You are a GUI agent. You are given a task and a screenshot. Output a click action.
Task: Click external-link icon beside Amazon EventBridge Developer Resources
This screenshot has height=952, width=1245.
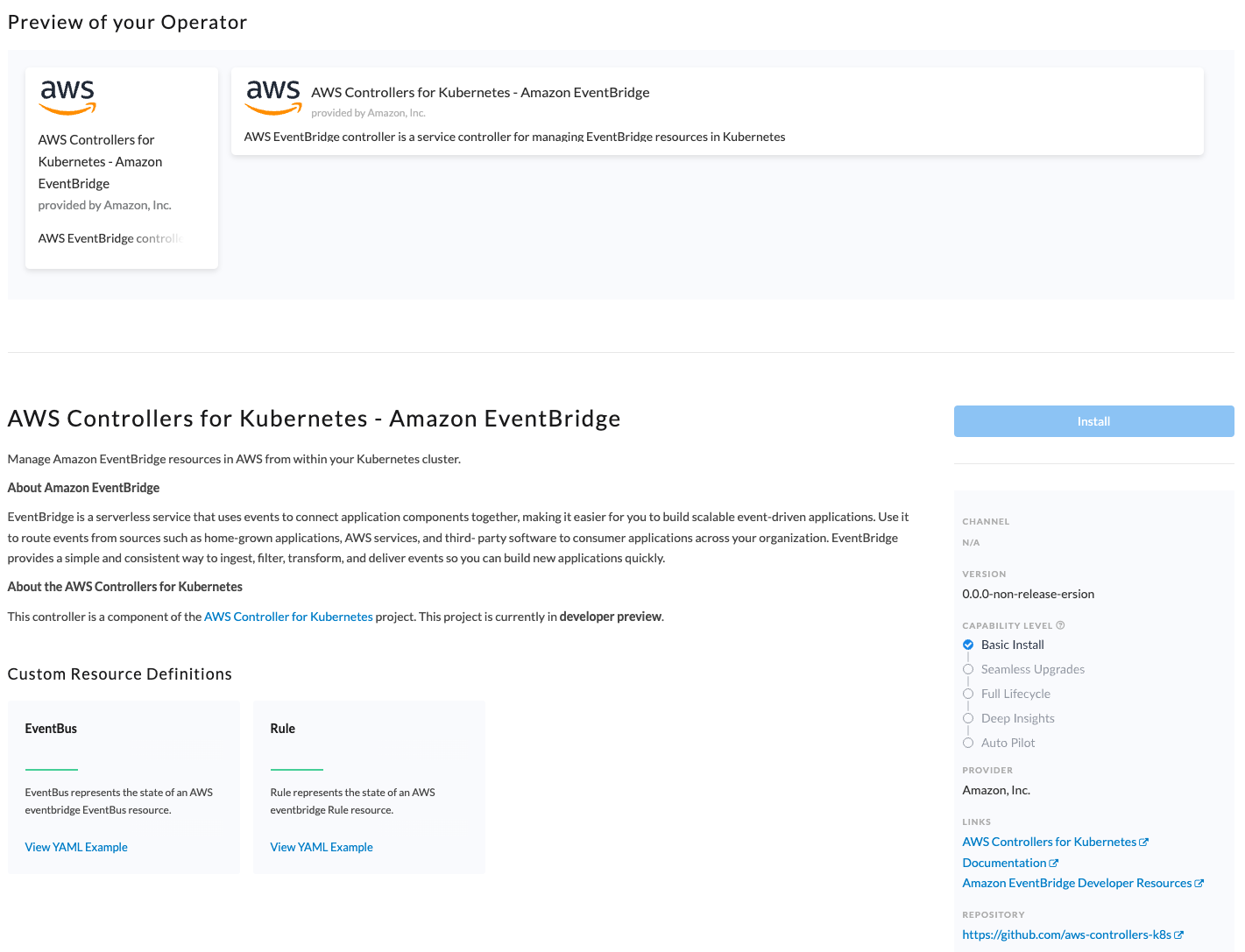point(1199,884)
